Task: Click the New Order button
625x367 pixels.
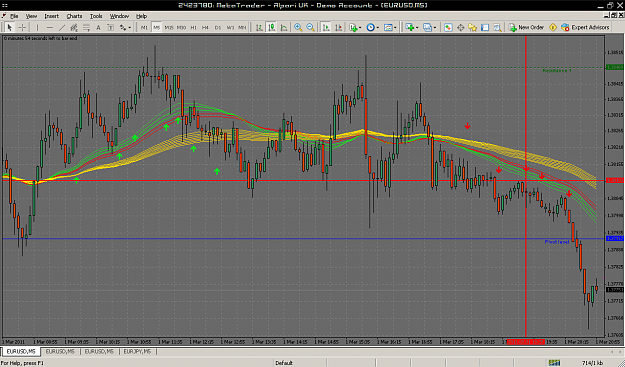Action: (x=526, y=27)
